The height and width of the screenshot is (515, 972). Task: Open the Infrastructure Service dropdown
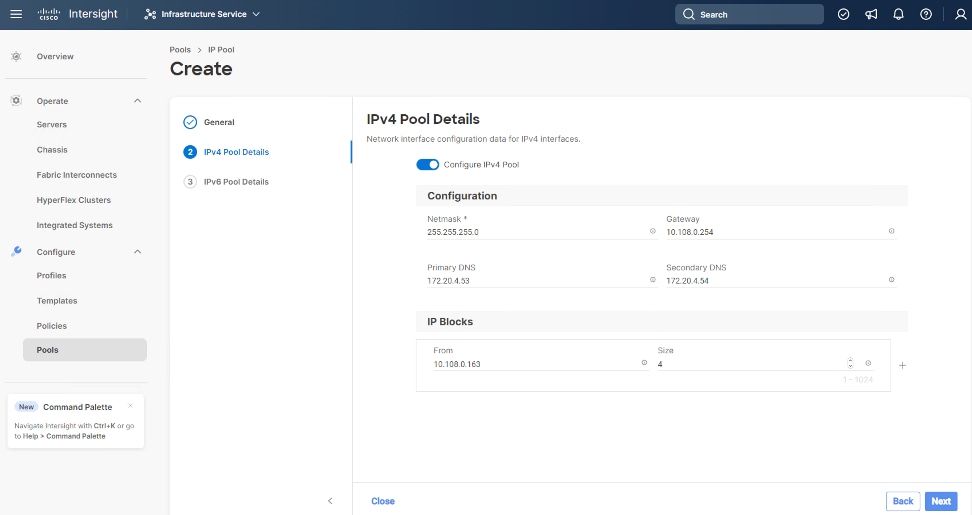tap(202, 14)
